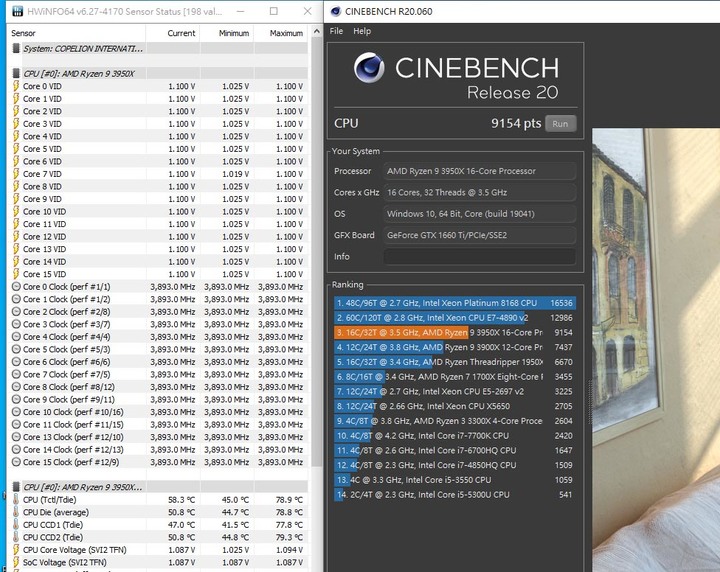Click the Core 7 VID lightning icon
Viewport: 720px width, 572px height.
point(16,174)
